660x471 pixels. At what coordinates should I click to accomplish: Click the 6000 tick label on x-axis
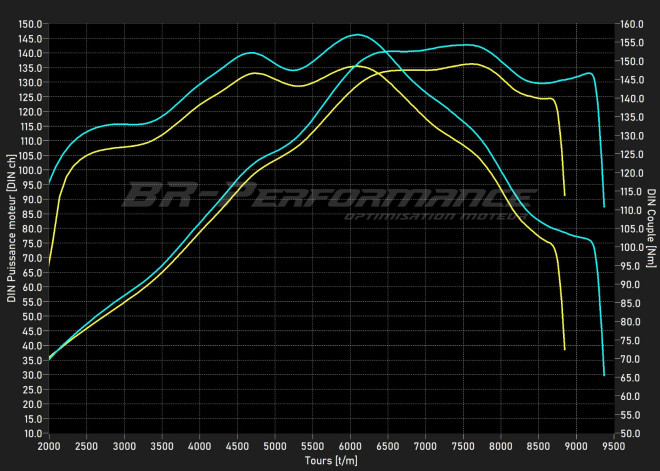point(350,446)
